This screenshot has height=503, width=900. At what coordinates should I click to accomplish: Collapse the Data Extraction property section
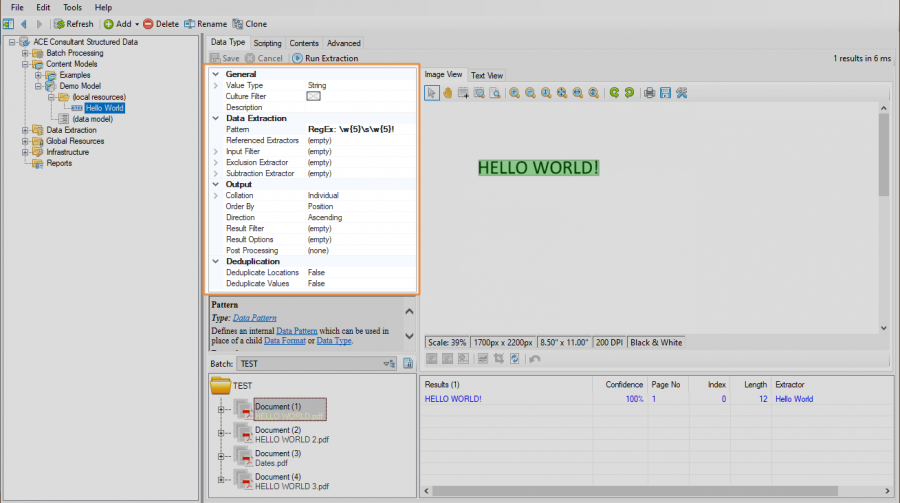(216, 118)
